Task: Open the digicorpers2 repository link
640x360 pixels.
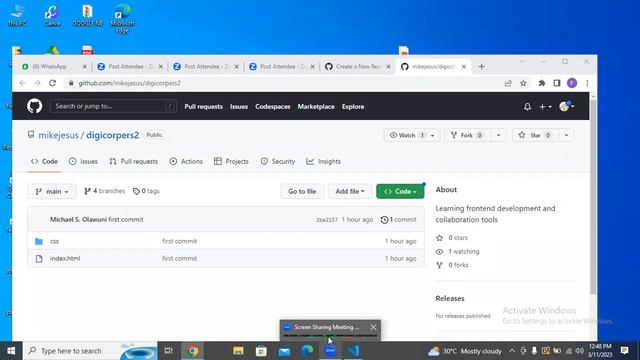Action: click(113, 135)
